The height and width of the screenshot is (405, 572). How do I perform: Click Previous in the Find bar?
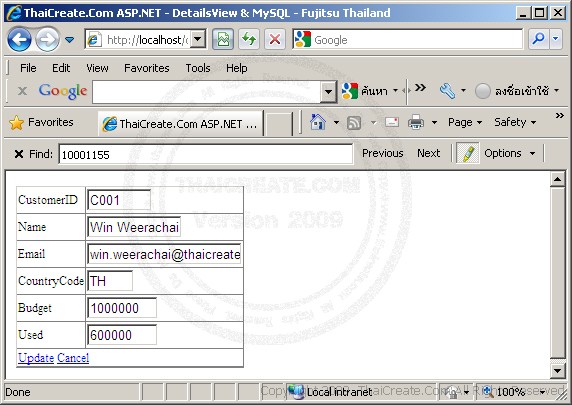[382, 153]
